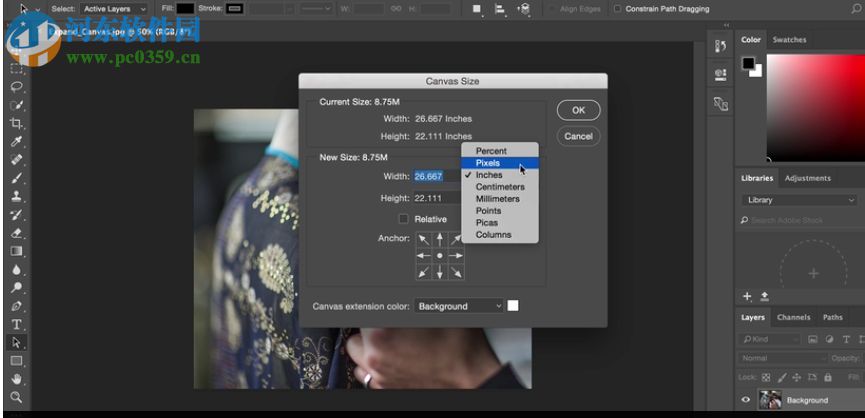Open the path arrangement icon in options bar
Viewport: 865px width, 418px height.
tap(524, 9)
